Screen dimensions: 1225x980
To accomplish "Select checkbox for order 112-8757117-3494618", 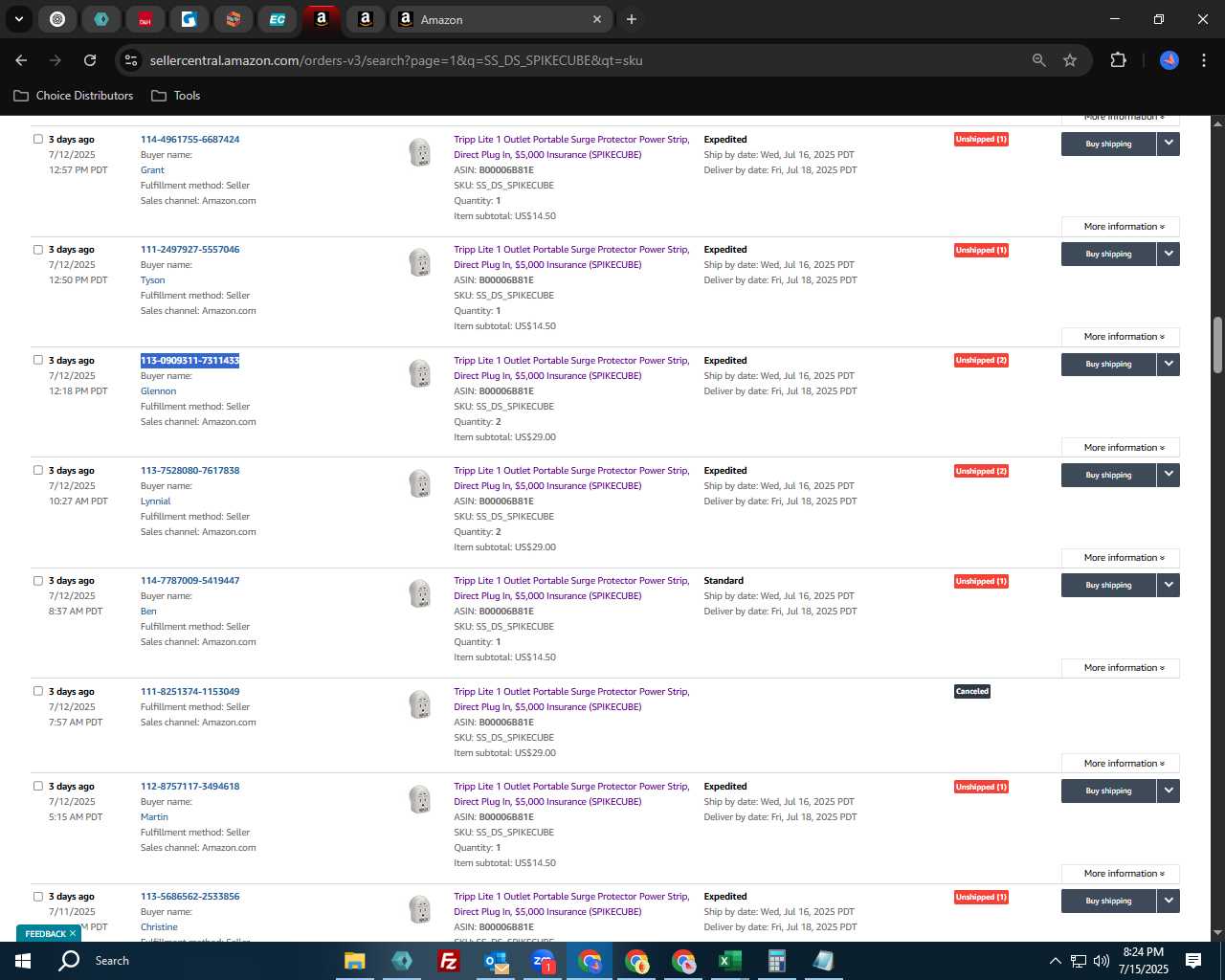I will point(38,786).
